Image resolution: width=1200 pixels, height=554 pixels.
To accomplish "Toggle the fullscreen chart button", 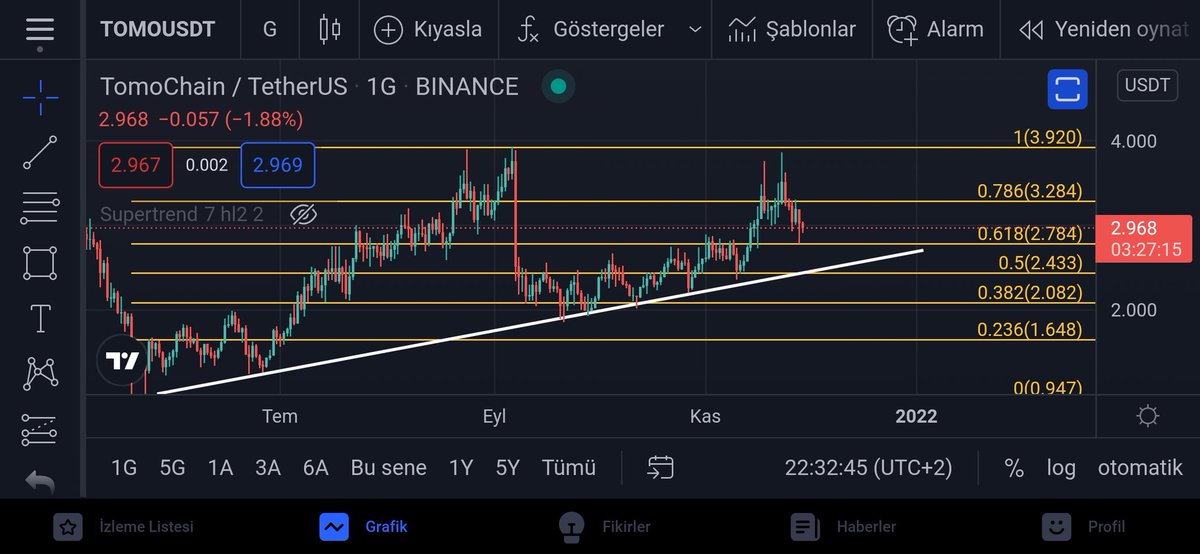I will [x=1067, y=89].
